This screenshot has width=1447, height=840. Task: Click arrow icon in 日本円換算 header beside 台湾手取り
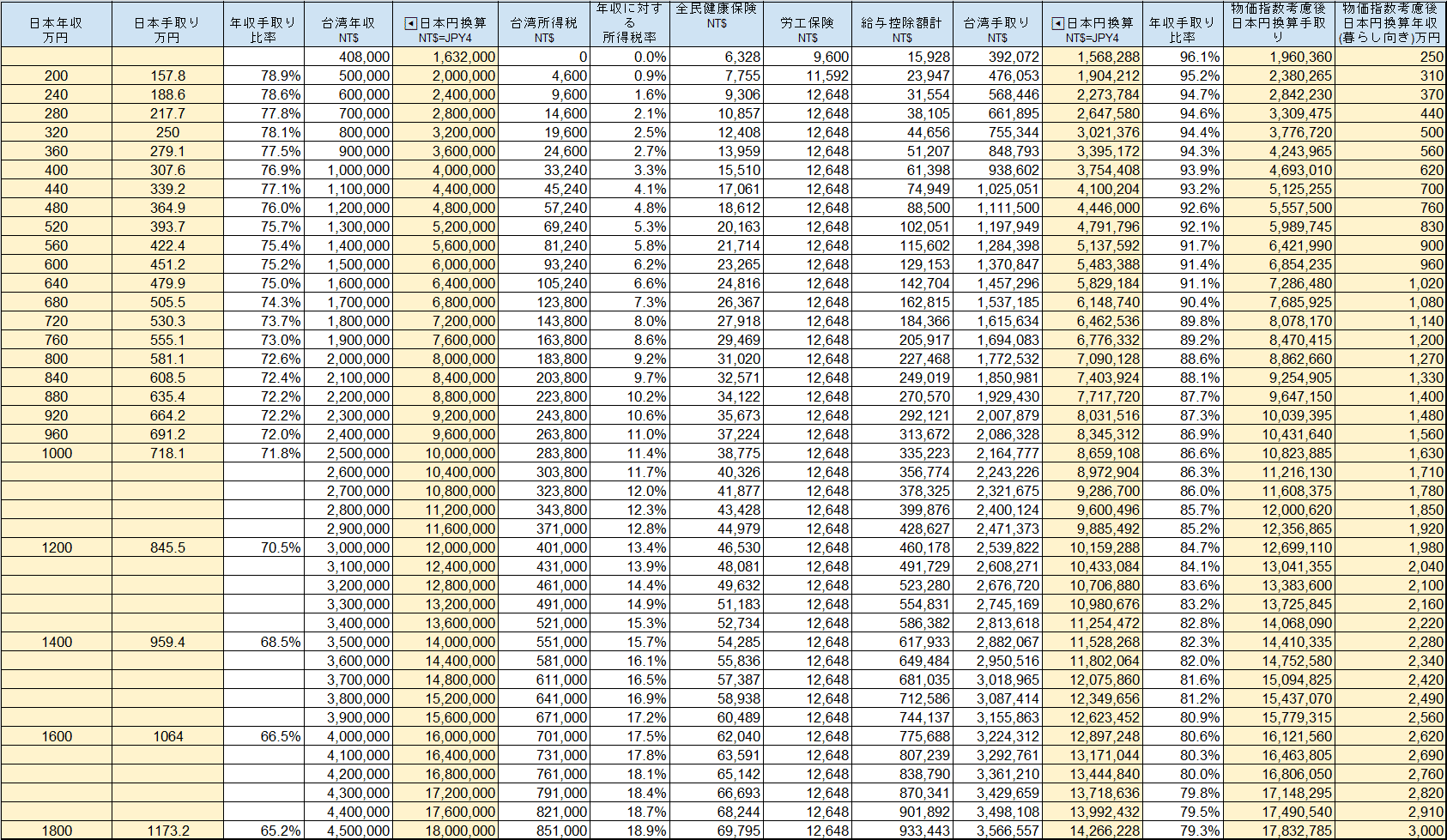point(1058,23)
